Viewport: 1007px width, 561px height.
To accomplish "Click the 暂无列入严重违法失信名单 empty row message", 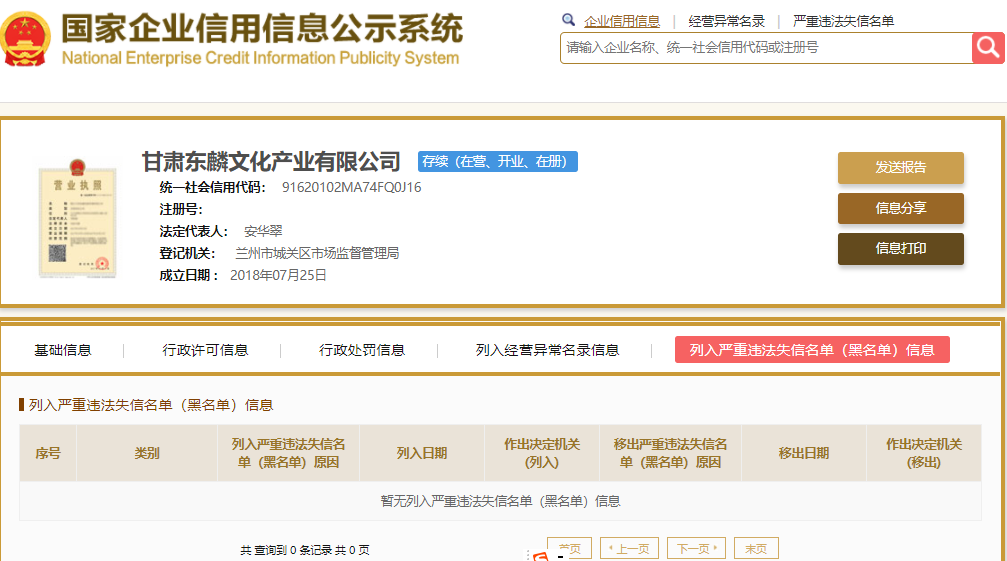I will [x=500, y=501].
